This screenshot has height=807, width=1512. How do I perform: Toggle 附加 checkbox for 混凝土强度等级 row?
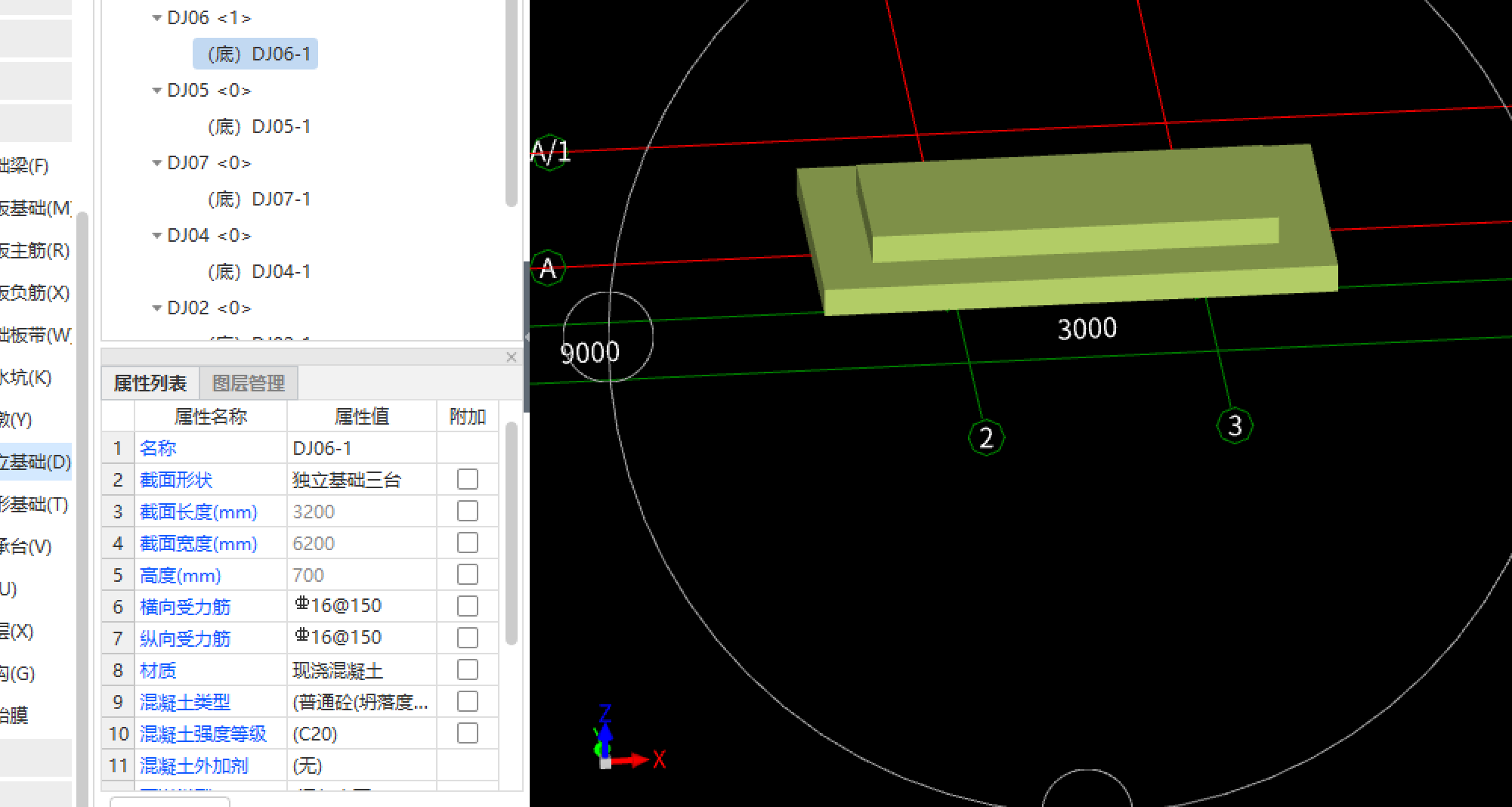[468, 733]
